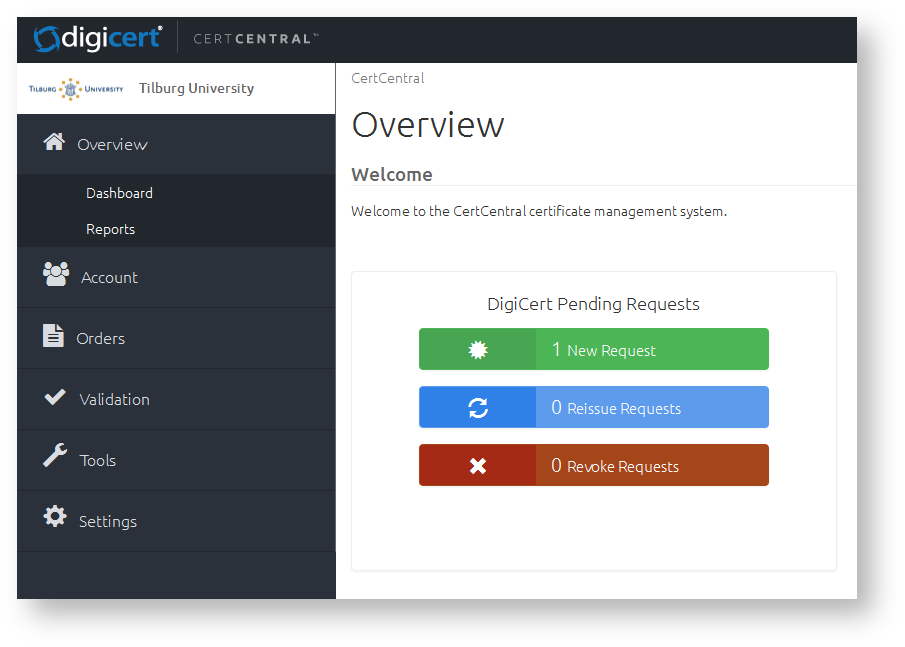This screenshot has width=905, height=647.
Task: Click the Settings gear icon
Action: click(x=55, y=516)
